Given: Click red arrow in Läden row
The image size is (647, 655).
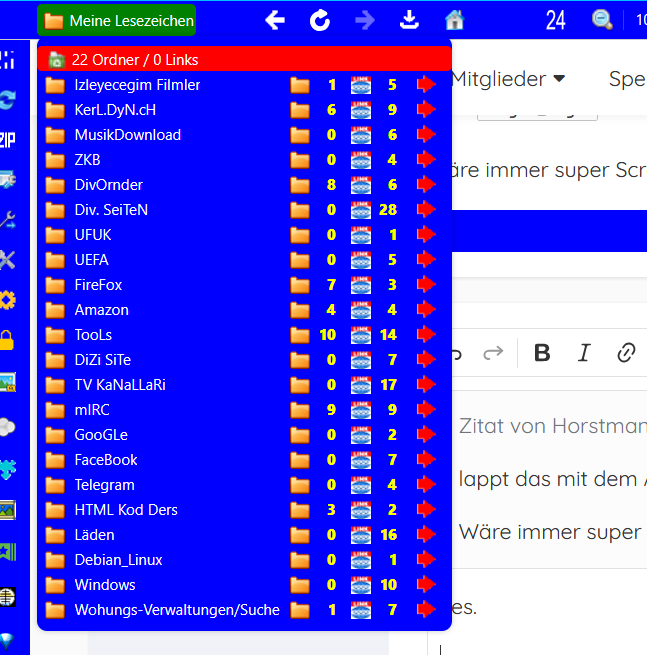Looking at the screenshot, I should pos(426,535).
